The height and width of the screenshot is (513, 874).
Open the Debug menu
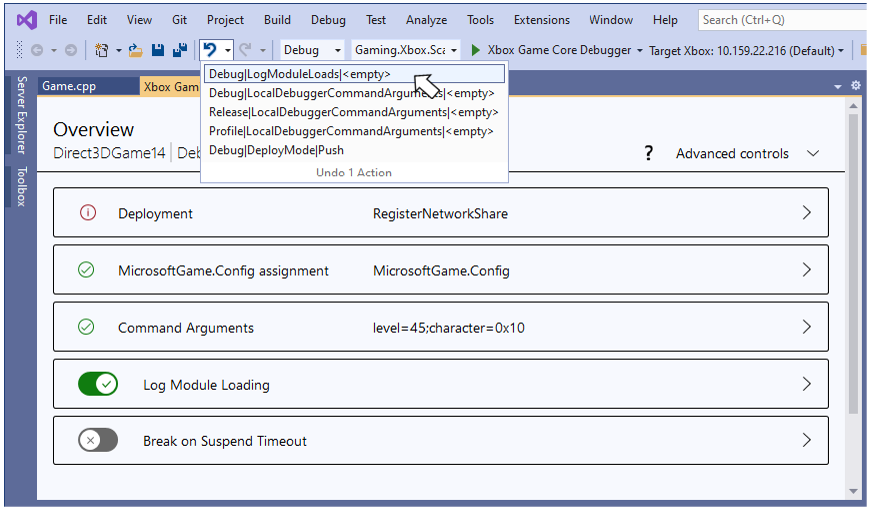coord(328,20)
